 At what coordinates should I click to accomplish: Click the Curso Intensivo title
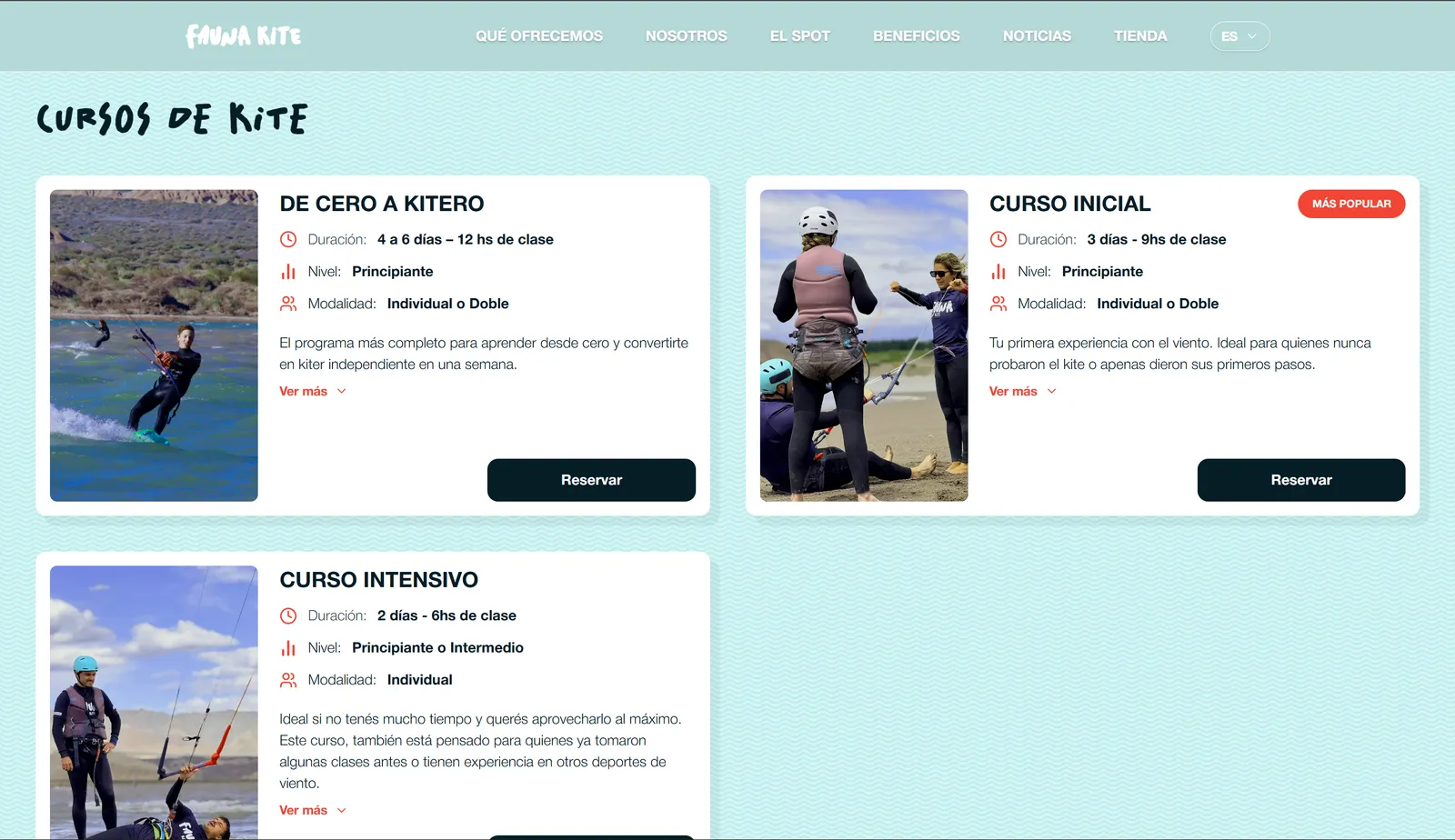[379, 580]
